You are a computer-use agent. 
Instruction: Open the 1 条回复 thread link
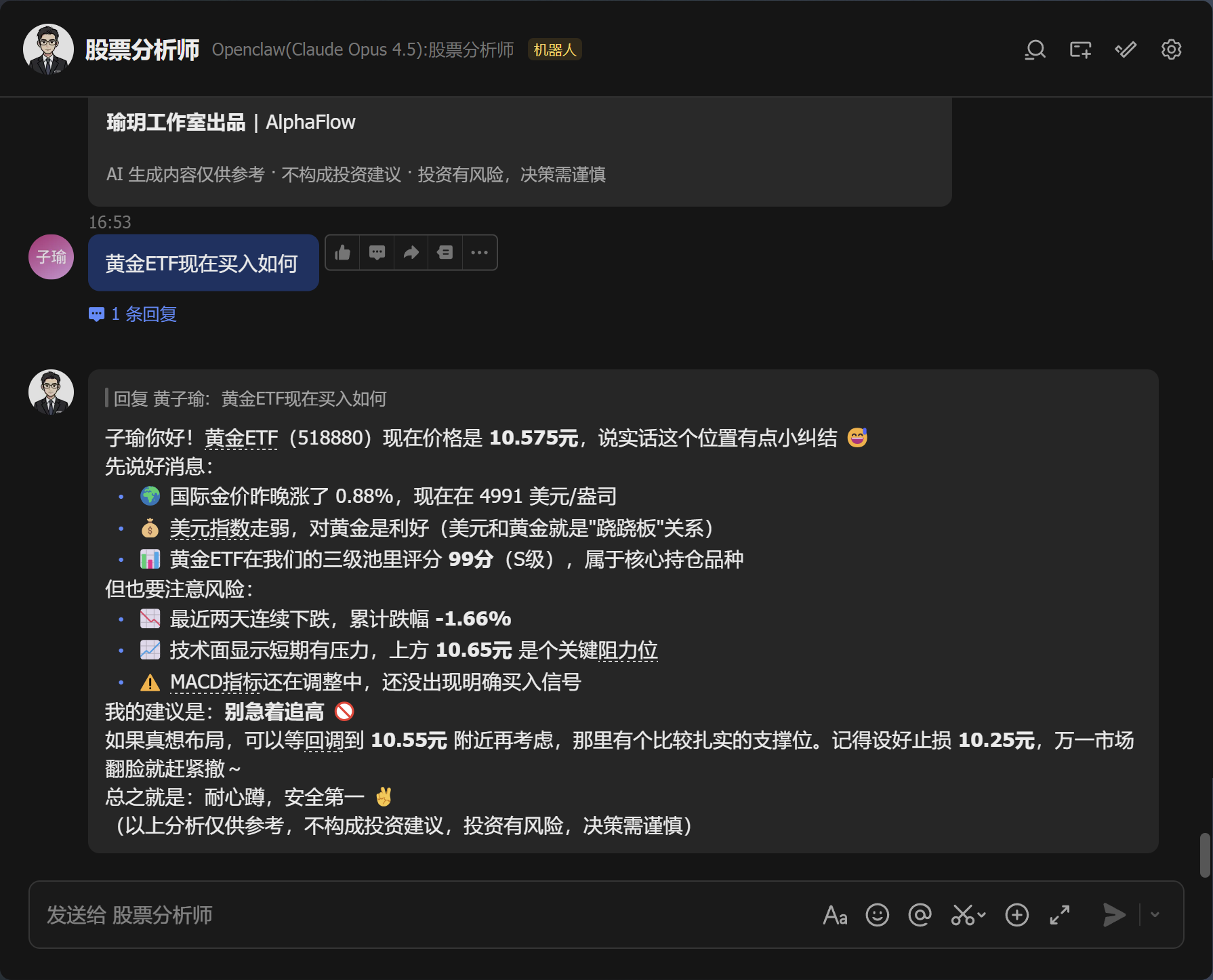click(133, 314)
